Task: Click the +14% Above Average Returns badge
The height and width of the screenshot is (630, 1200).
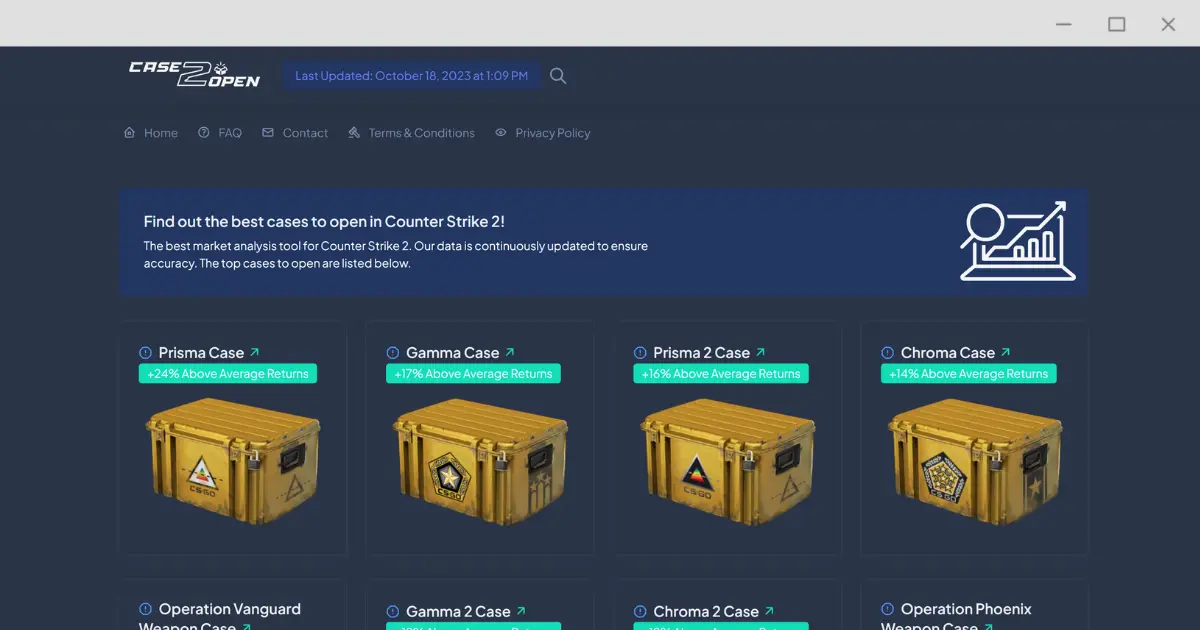Action: click(x=968, y=373)
